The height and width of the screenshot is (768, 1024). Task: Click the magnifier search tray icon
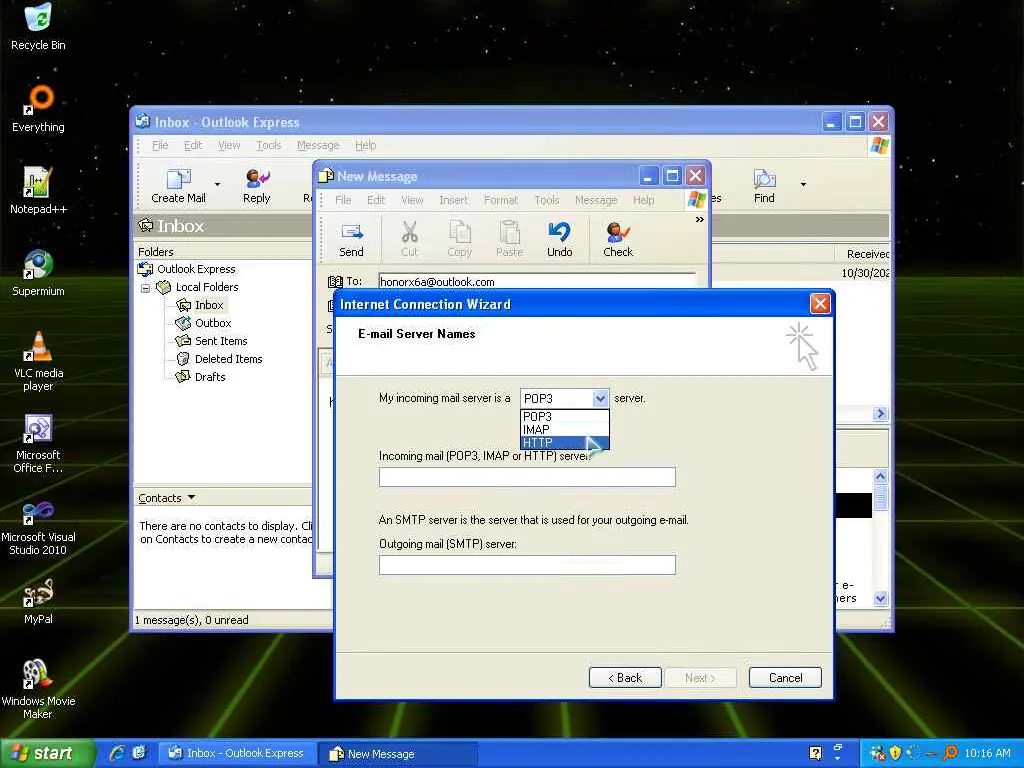click(950, 753)
